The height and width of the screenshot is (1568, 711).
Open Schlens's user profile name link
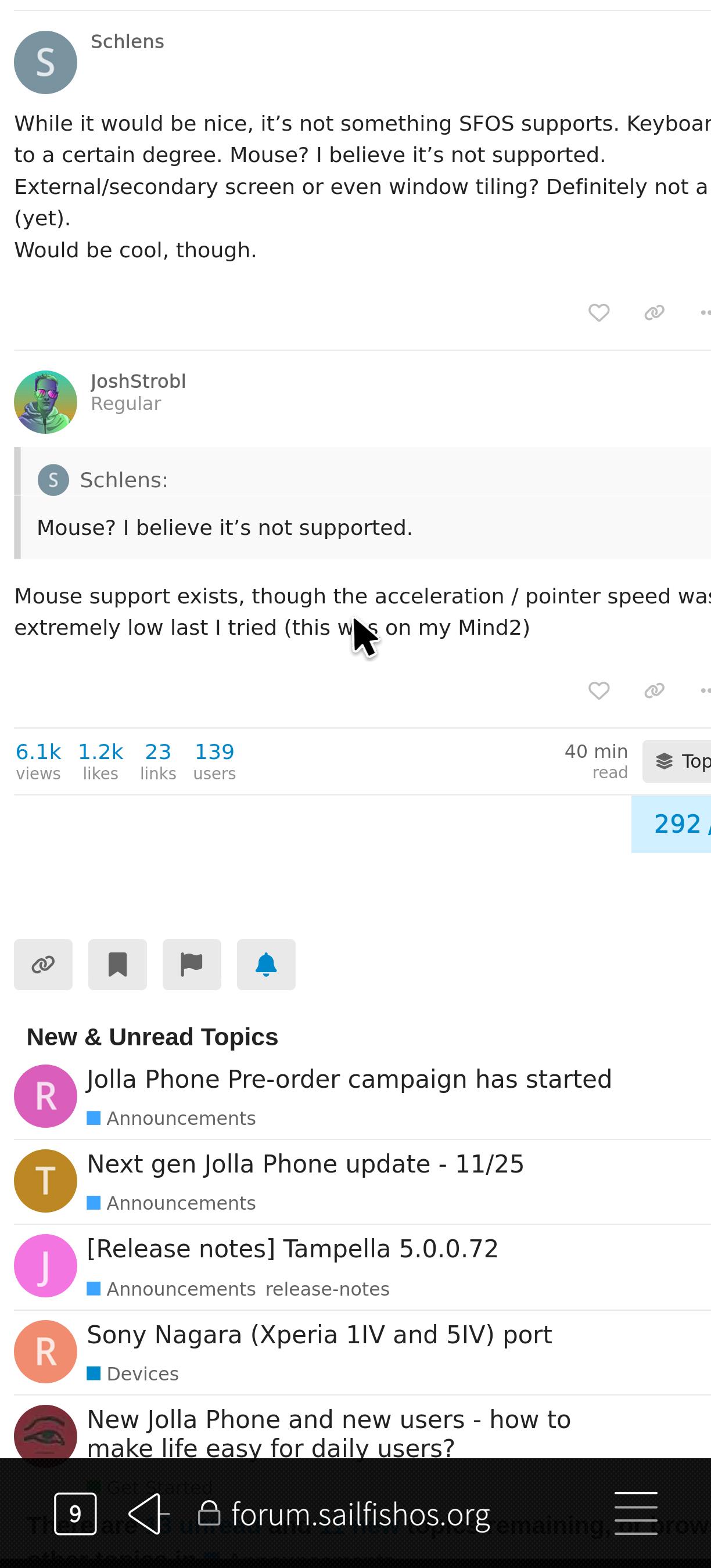click(x=127, y=41)
